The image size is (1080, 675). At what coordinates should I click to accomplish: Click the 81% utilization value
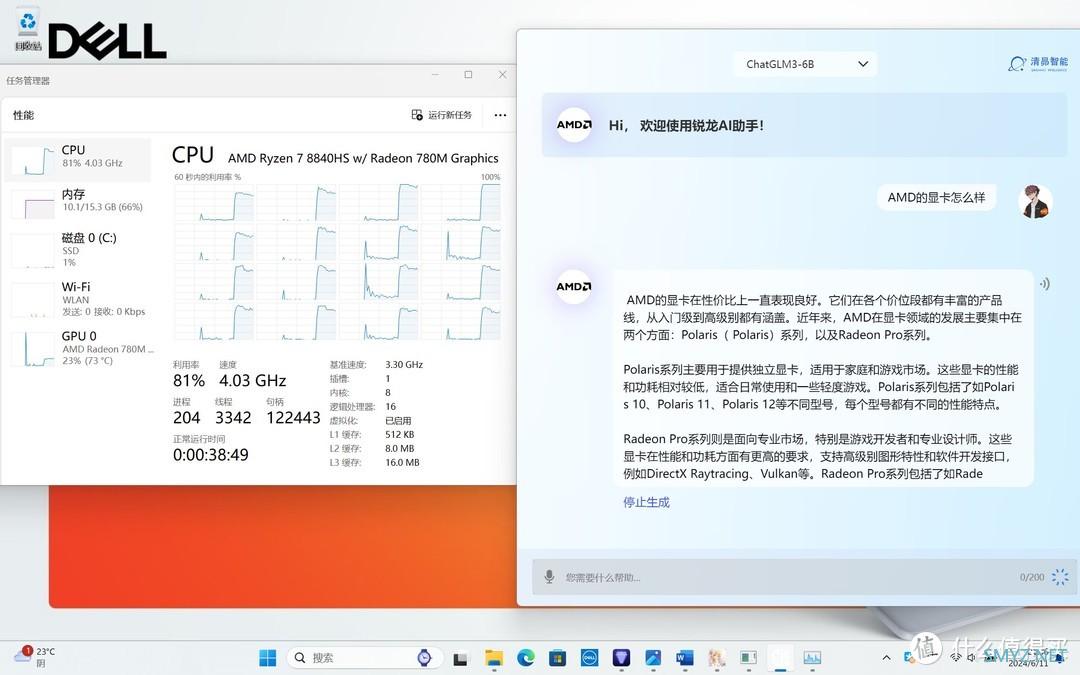pyautogui.click(x=189, y=381)
